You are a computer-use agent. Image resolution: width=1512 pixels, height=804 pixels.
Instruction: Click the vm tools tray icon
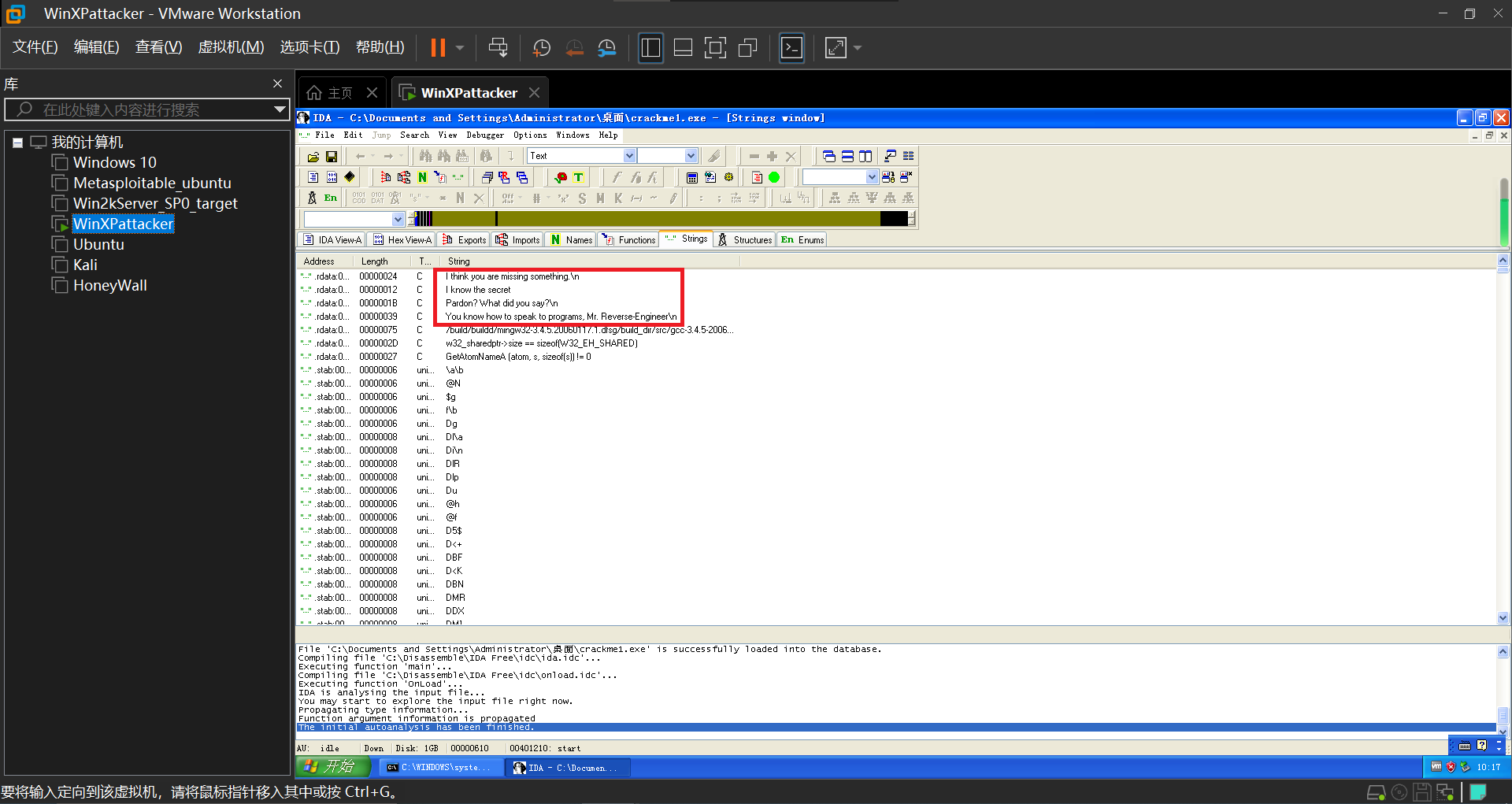click(1436, 767)
